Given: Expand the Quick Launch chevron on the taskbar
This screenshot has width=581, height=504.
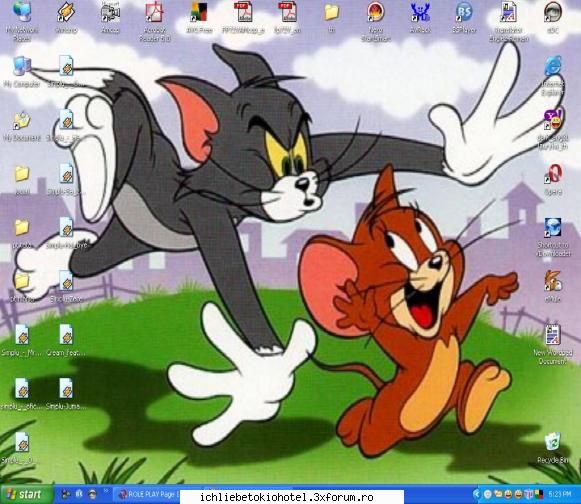Looking at the screenshot, I should 106,492.
